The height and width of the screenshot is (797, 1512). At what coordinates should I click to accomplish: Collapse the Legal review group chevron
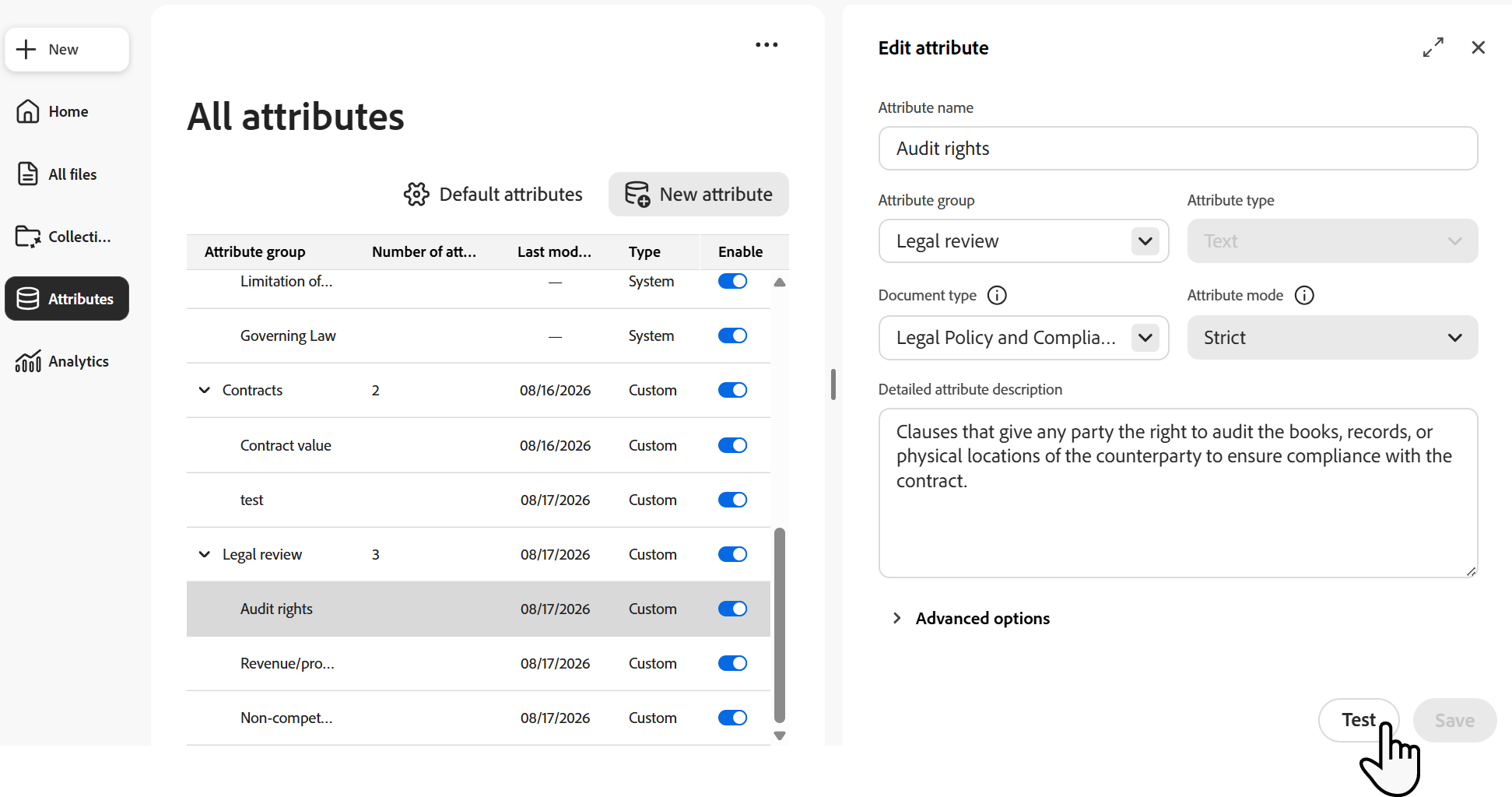(205, 554)
